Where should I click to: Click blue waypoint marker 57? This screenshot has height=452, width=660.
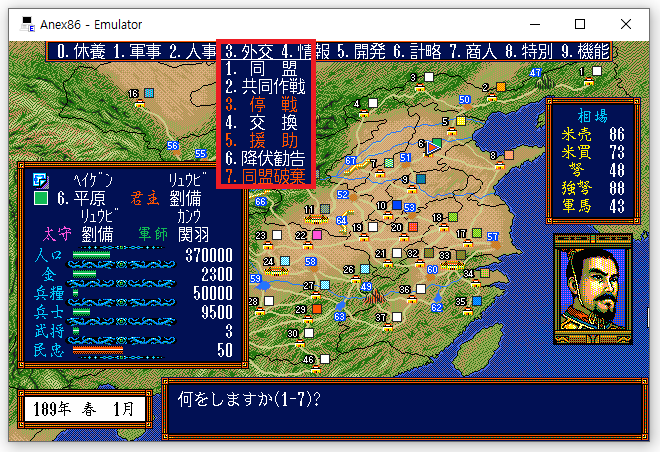[x=492, y=237]
